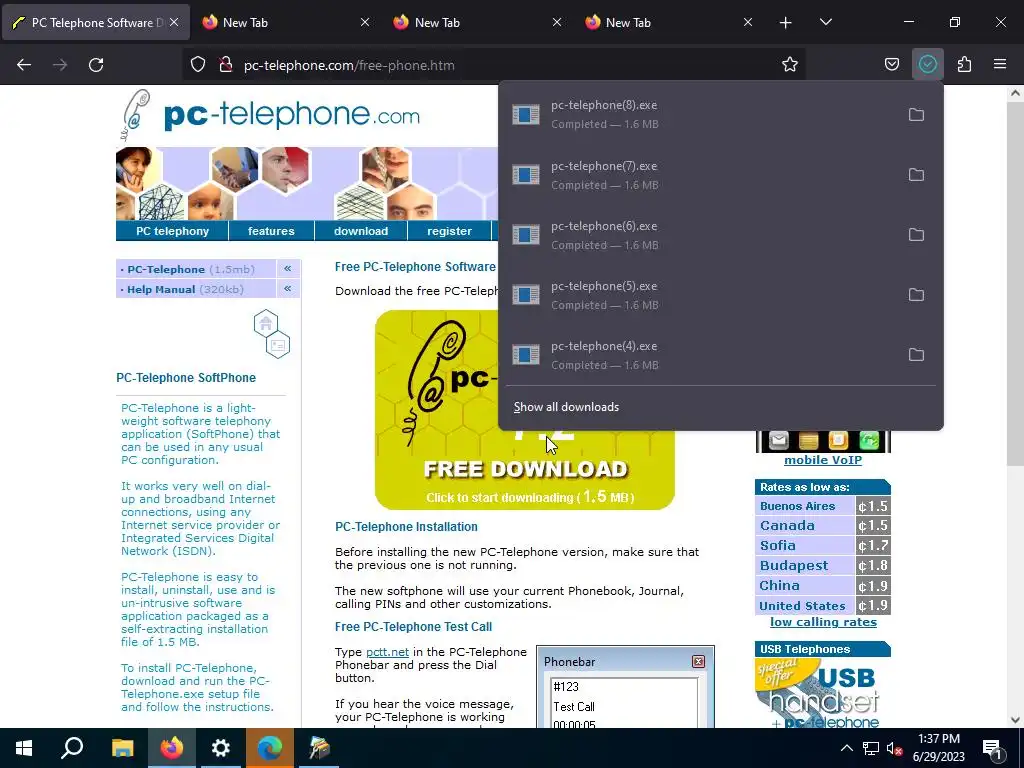Viewport: 1024px width, 768px height.
Task: Open register navigation menu item
Action: click(x=449, y=231)
